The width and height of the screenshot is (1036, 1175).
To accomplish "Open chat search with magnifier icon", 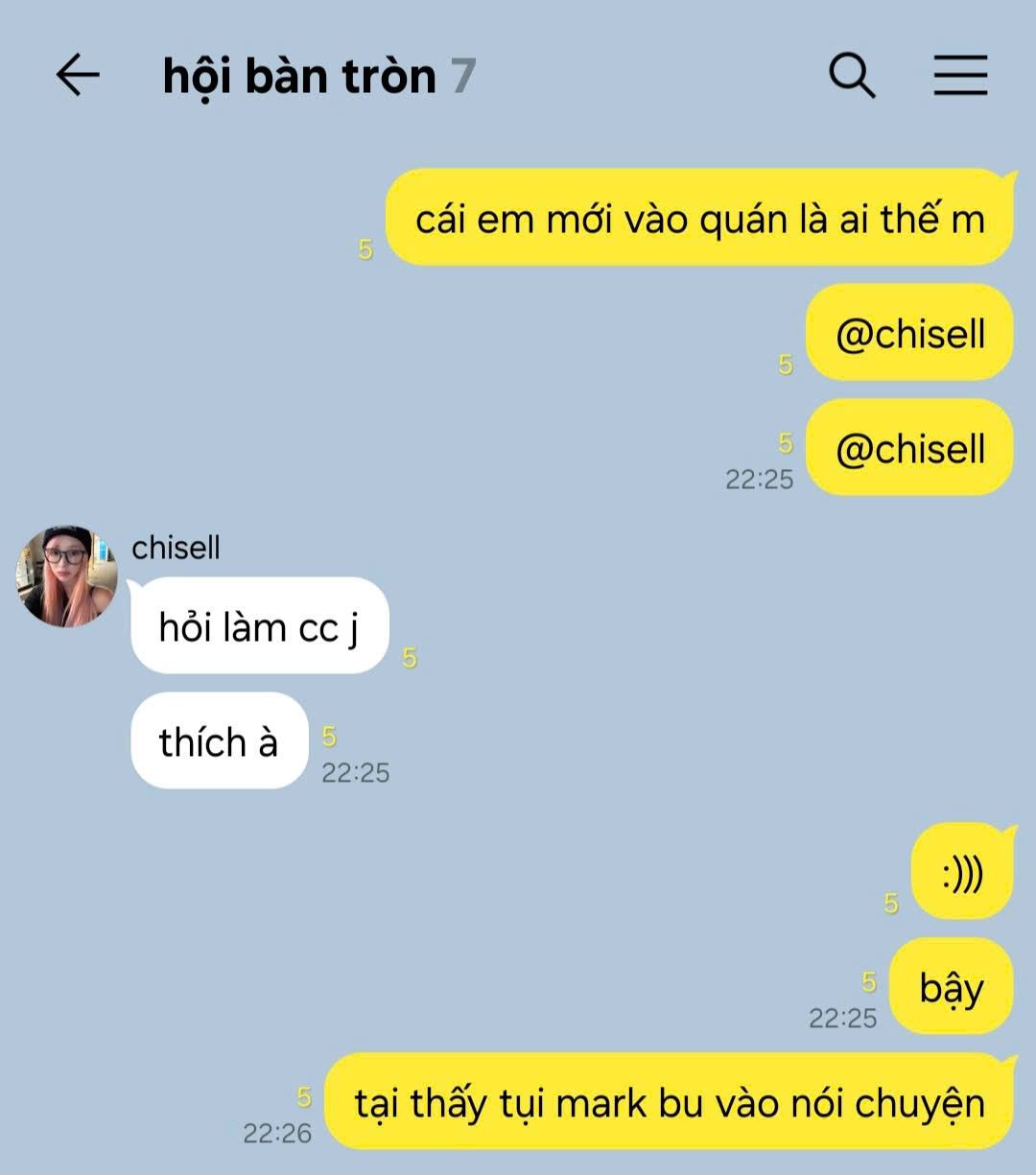I will 852,76.
